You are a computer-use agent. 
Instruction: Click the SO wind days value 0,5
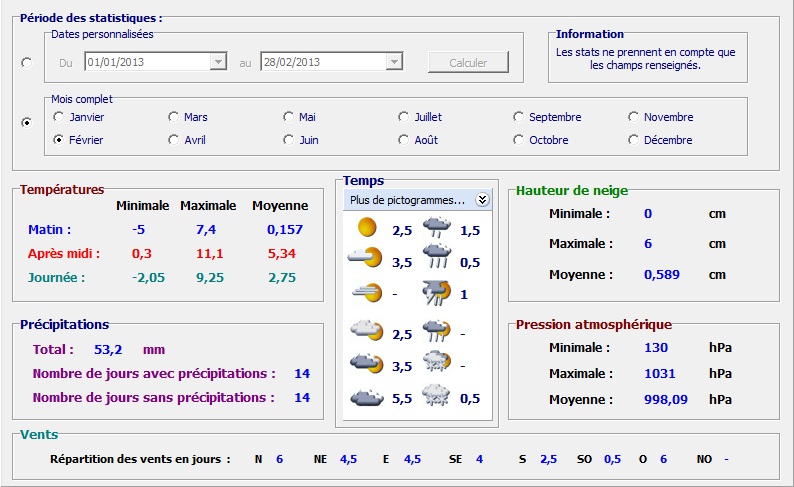pos(612,459)
